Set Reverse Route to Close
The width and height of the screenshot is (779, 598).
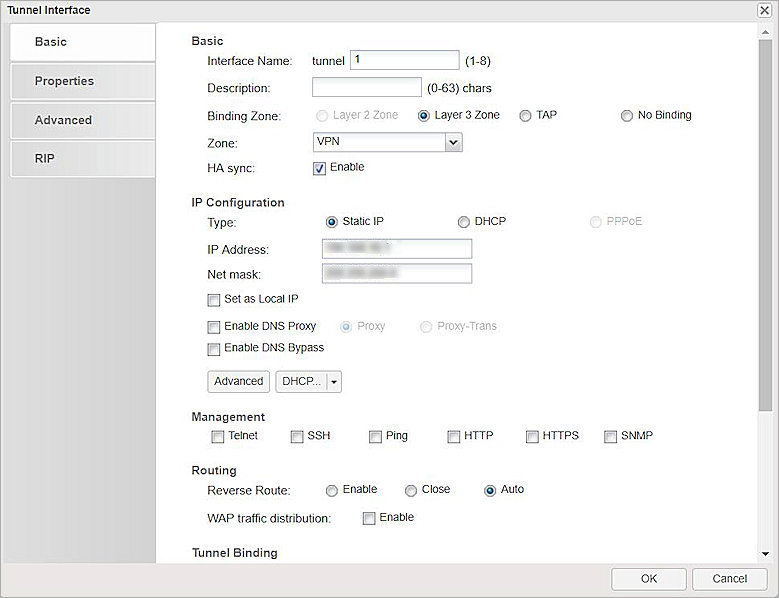411,490
